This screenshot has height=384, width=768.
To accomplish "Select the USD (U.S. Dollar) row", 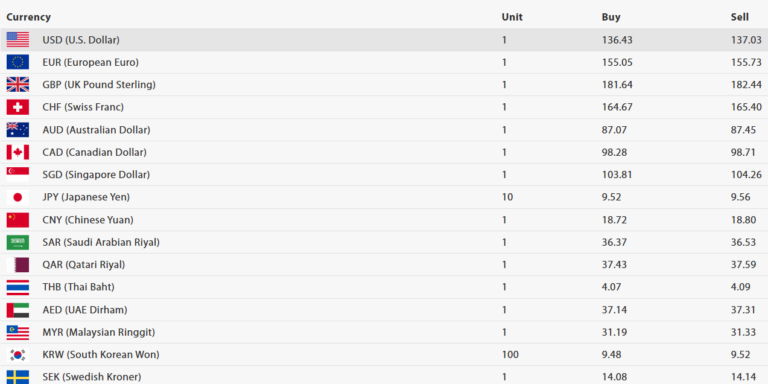I will point(384,40).
